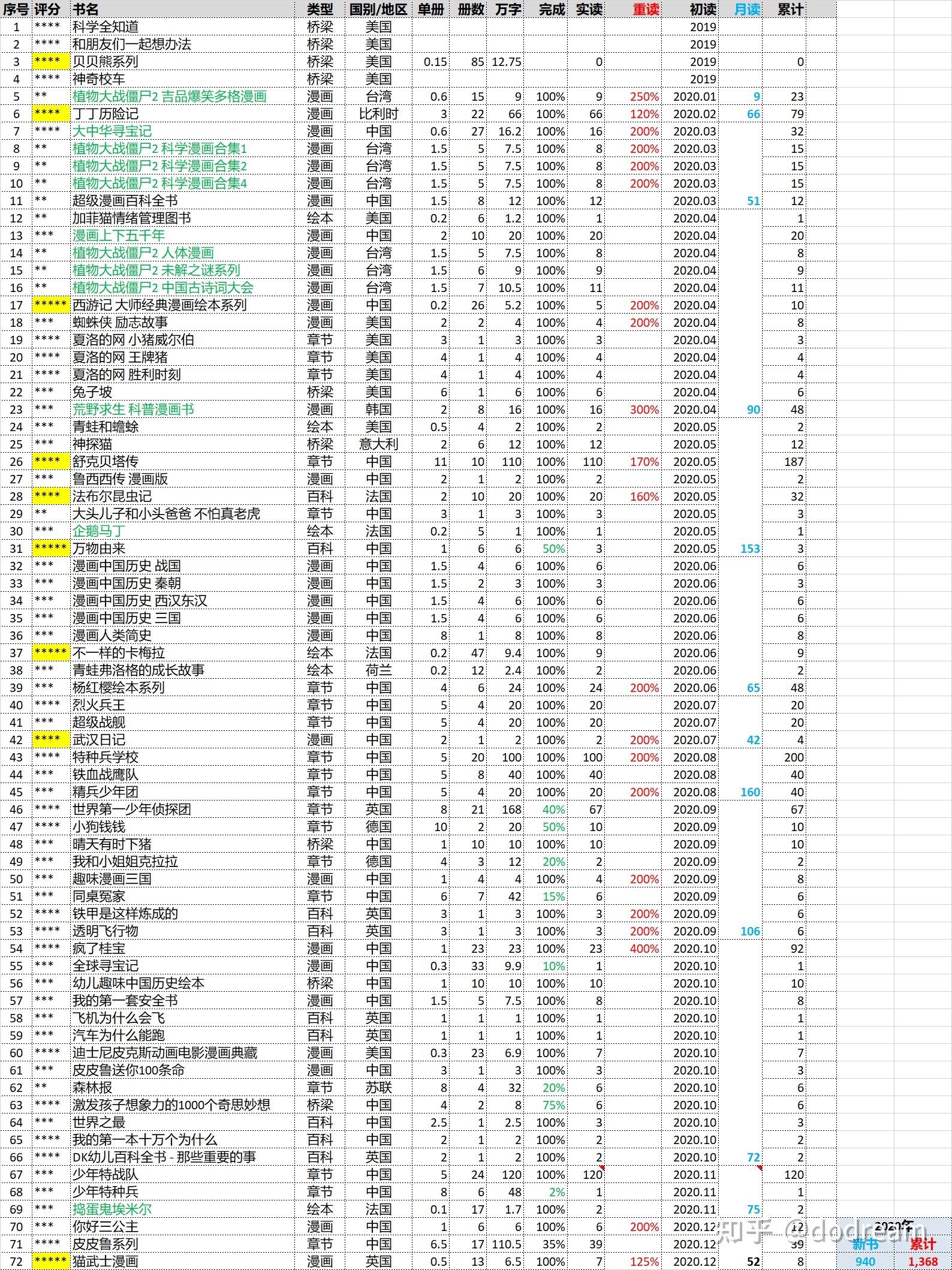Image resolution: width=952 pixels, height=1270 pixels.
Task: Click the "国别/地区" column header
Action: (x=378, y=9)
